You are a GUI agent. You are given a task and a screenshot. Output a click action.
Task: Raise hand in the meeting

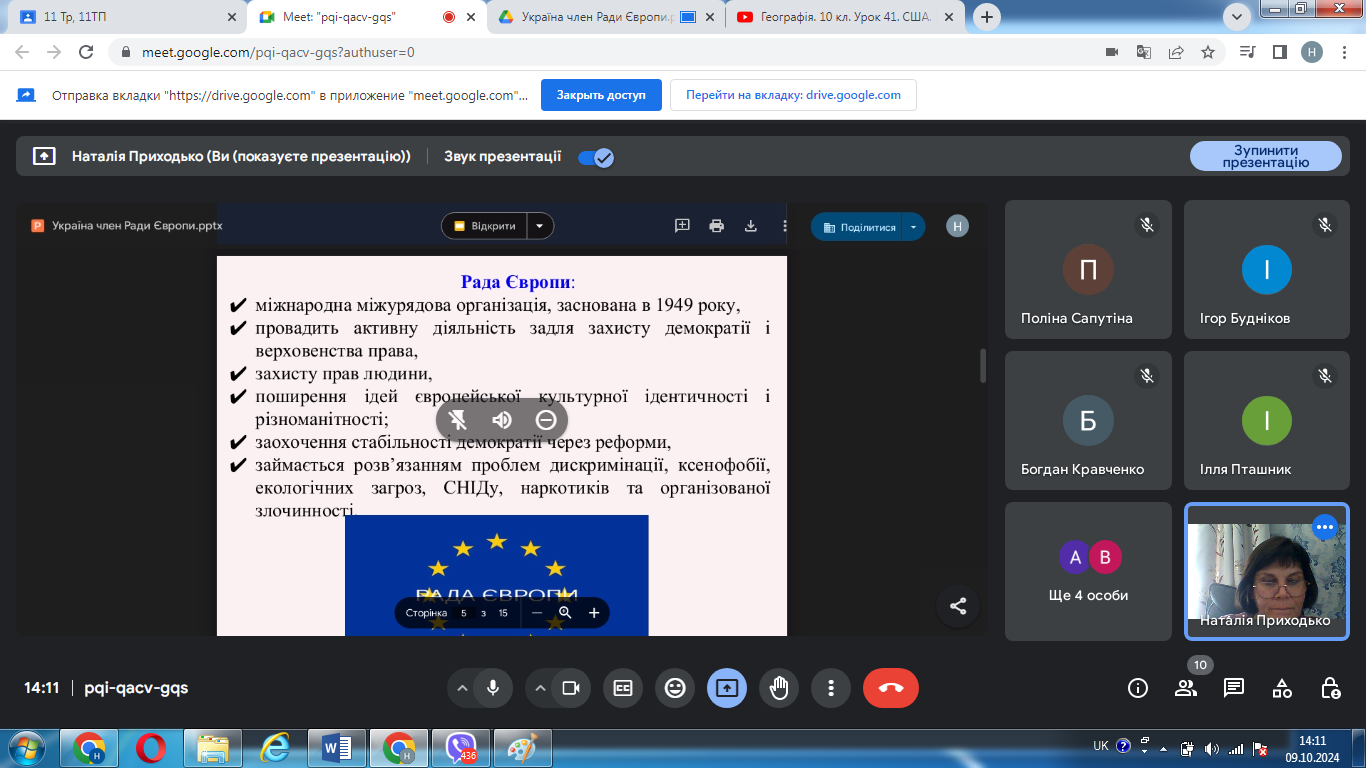(779, 688)
